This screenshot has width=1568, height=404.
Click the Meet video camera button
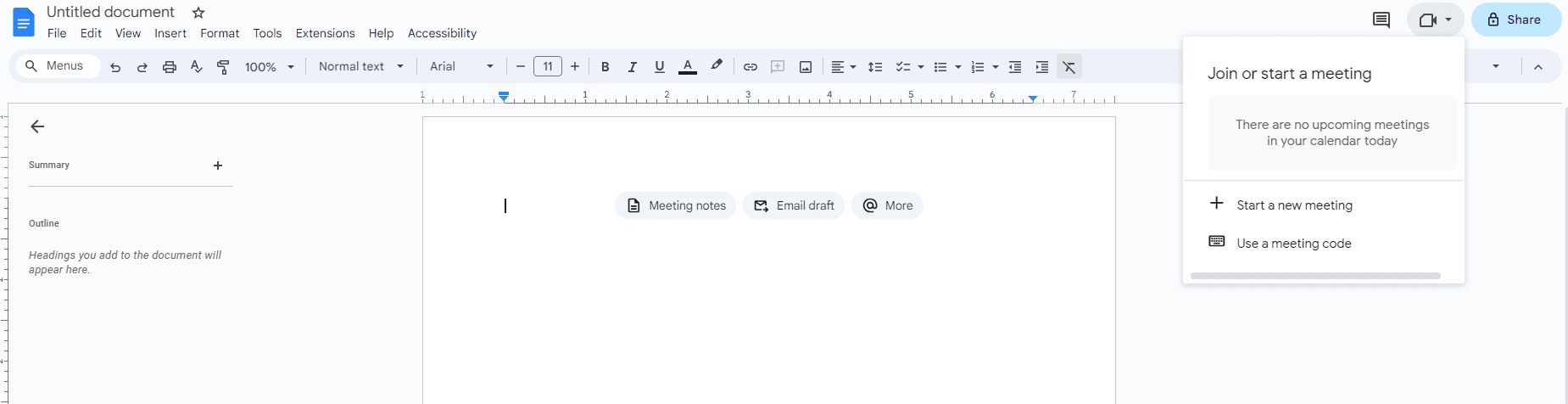(1435, 20)
